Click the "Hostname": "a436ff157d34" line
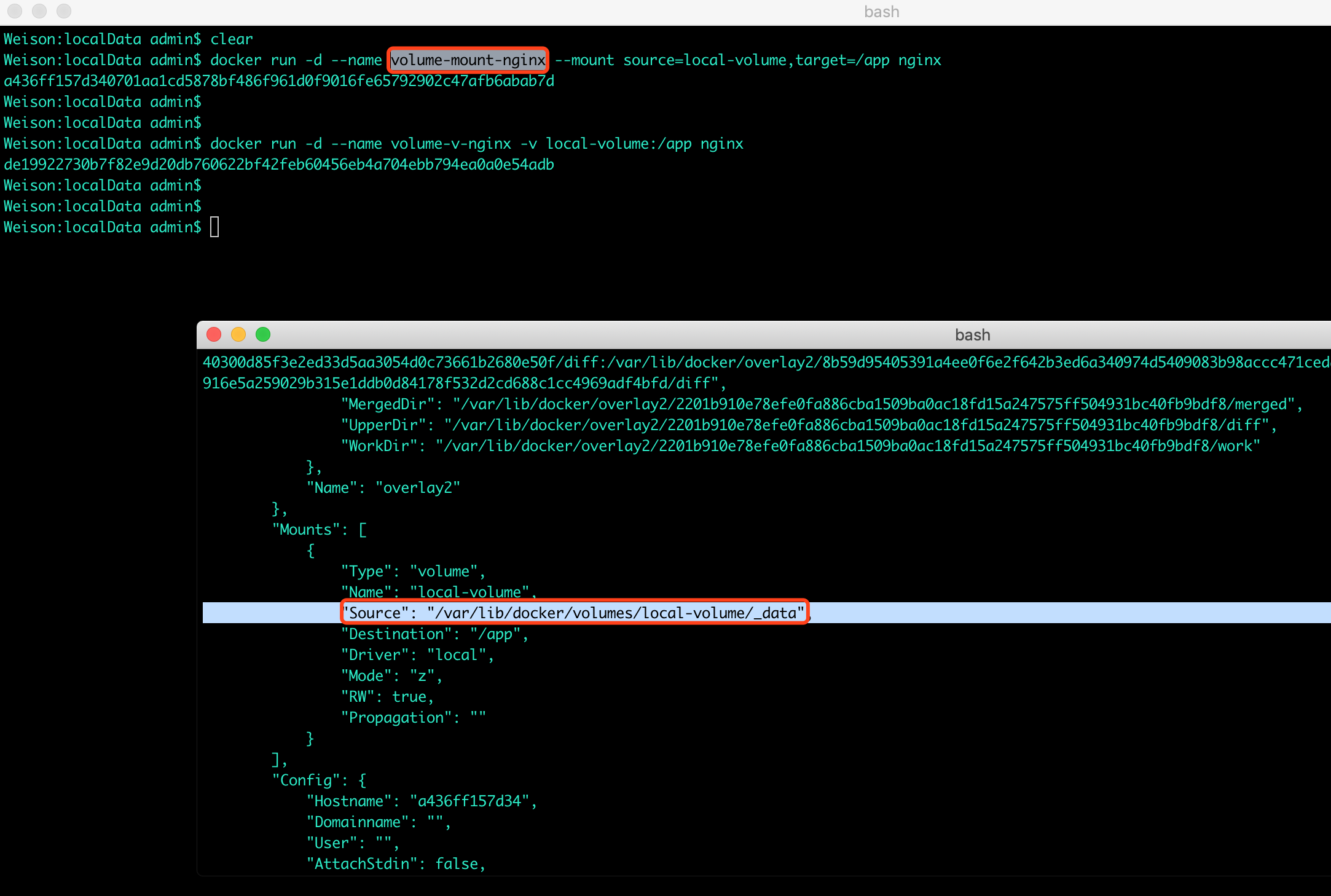Viewport: 1331px width, 896px height. click(x=422, y=801)
